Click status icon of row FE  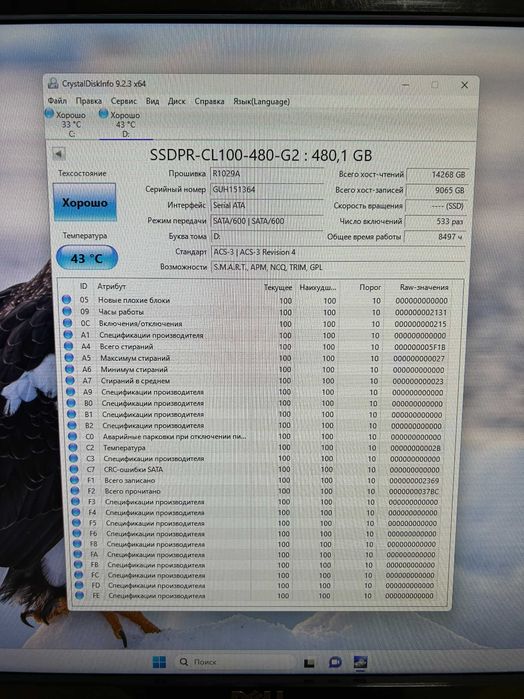pos(79,595)
